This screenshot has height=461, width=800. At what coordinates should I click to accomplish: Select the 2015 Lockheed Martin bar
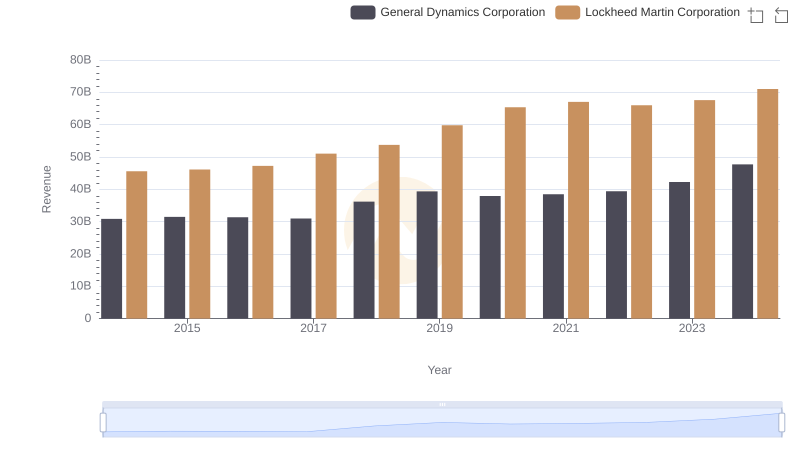[199, 244]
